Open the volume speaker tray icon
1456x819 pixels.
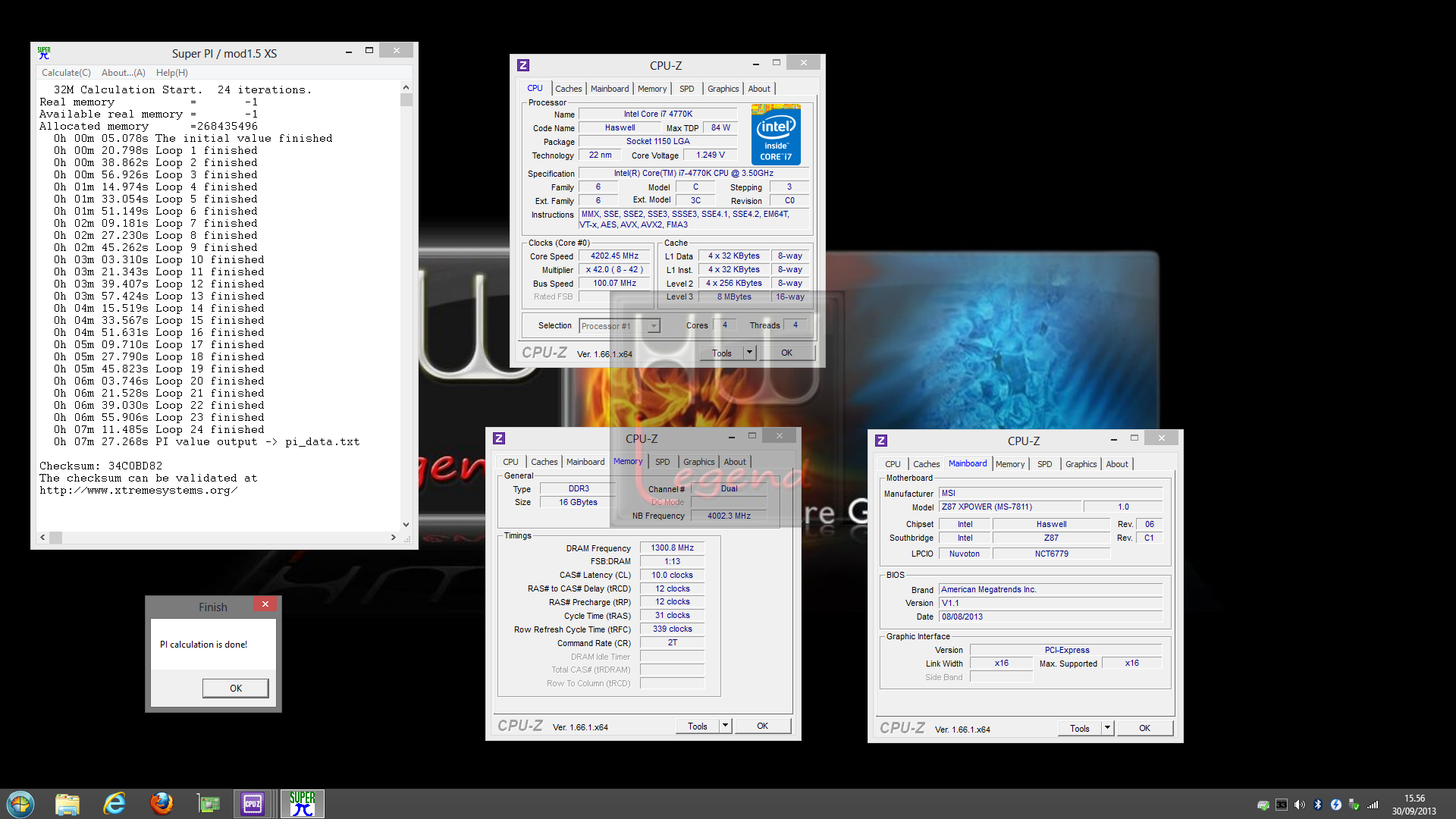click(x=1300, y=805)
